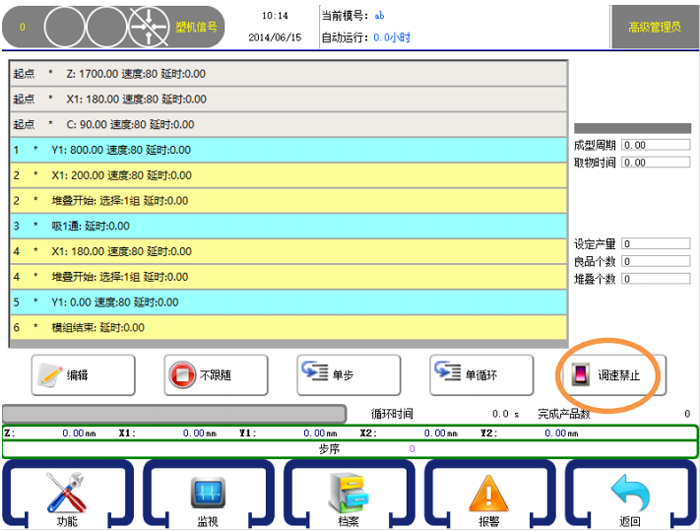Click the cycle progress bar

point(173,412)
